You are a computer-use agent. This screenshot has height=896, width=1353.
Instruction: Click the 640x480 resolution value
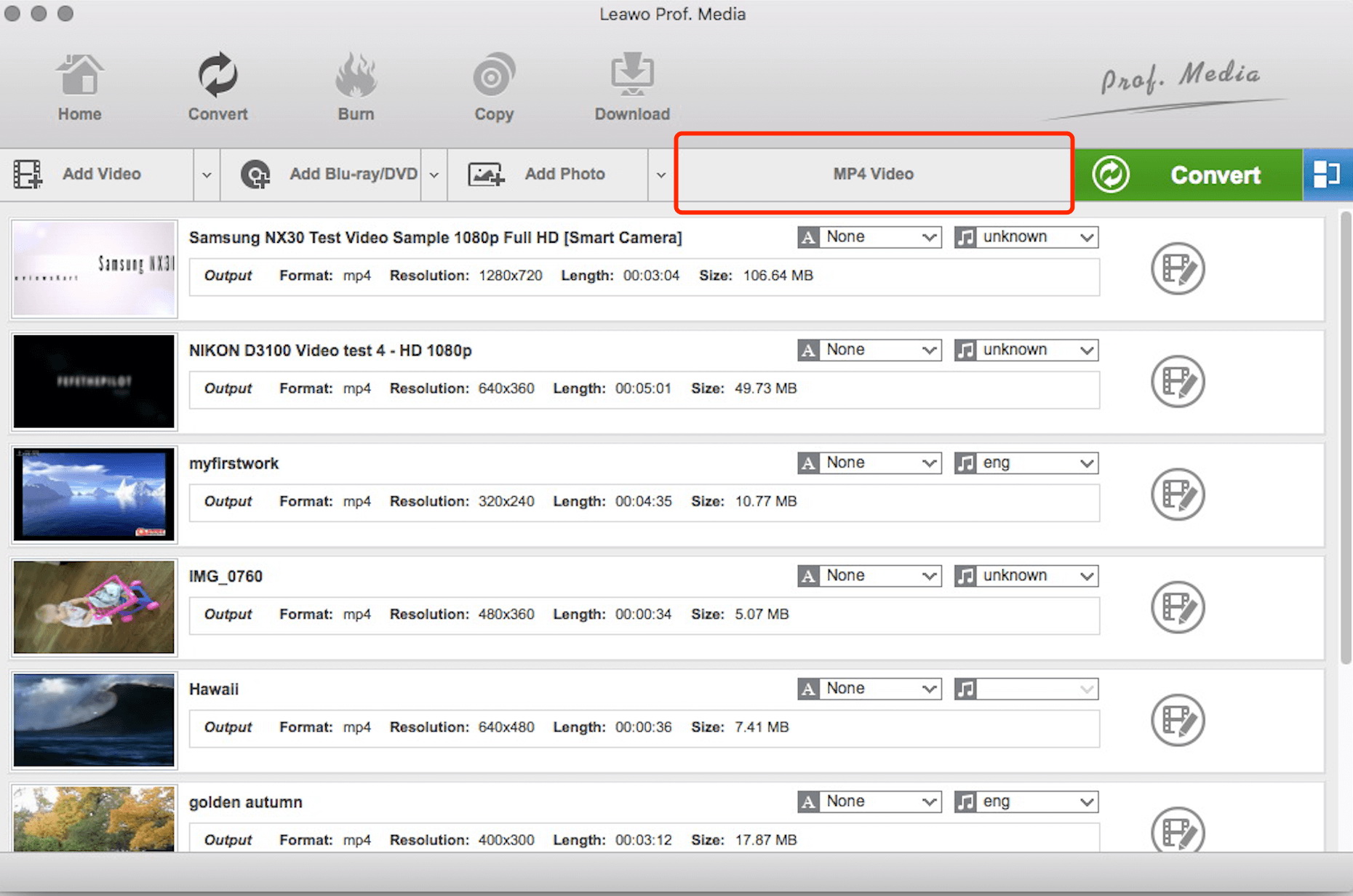506,727
